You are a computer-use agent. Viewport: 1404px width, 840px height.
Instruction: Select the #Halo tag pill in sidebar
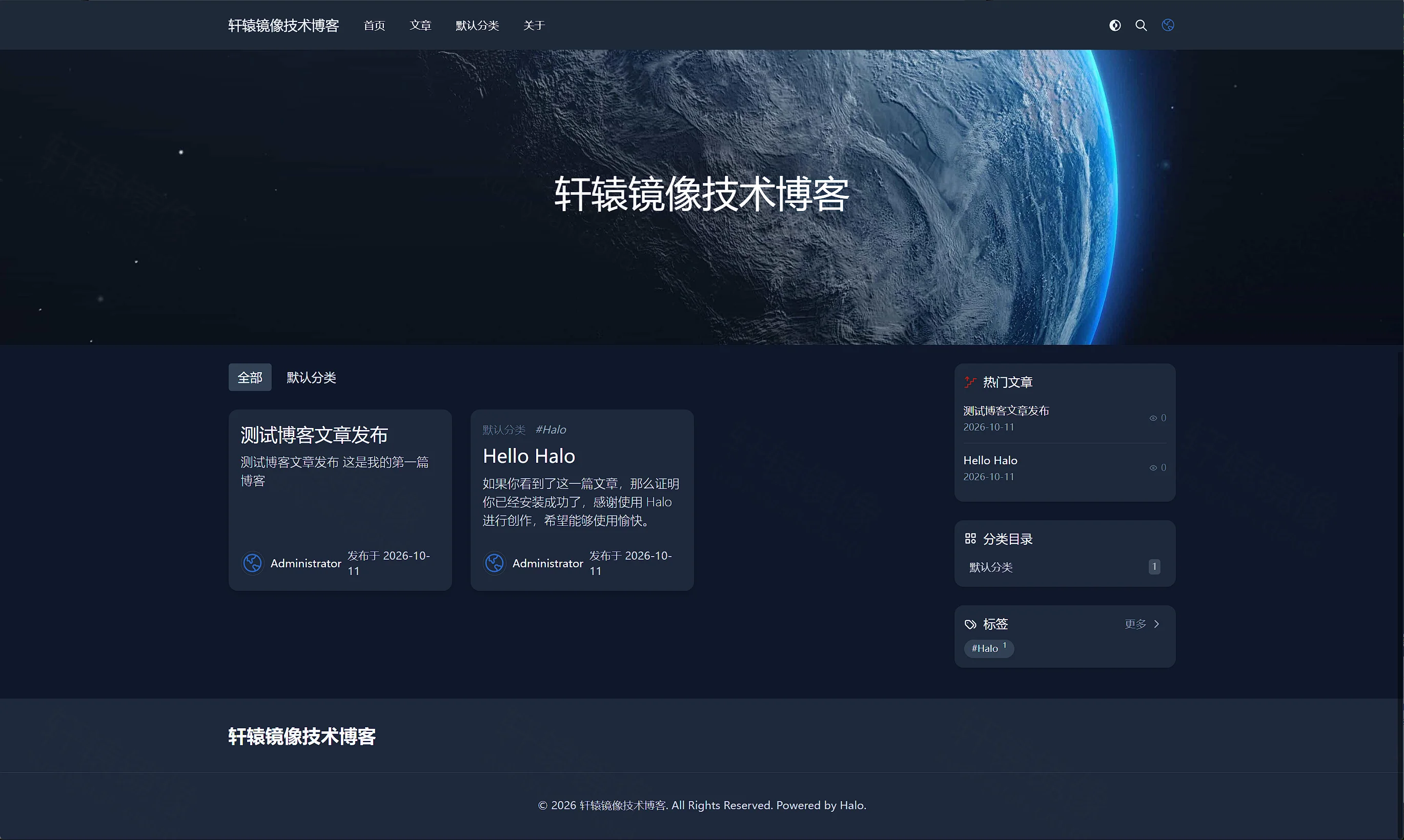(x=988, y=649)
